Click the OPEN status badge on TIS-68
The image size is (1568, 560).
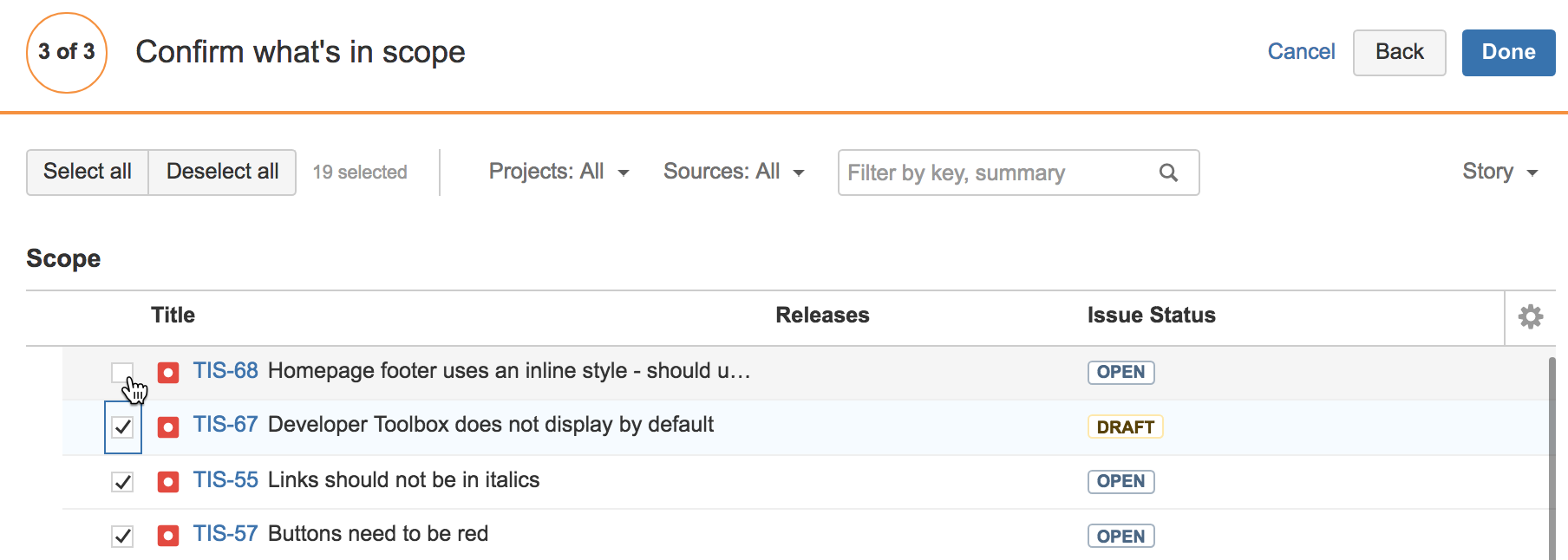tap(1120, 372)
